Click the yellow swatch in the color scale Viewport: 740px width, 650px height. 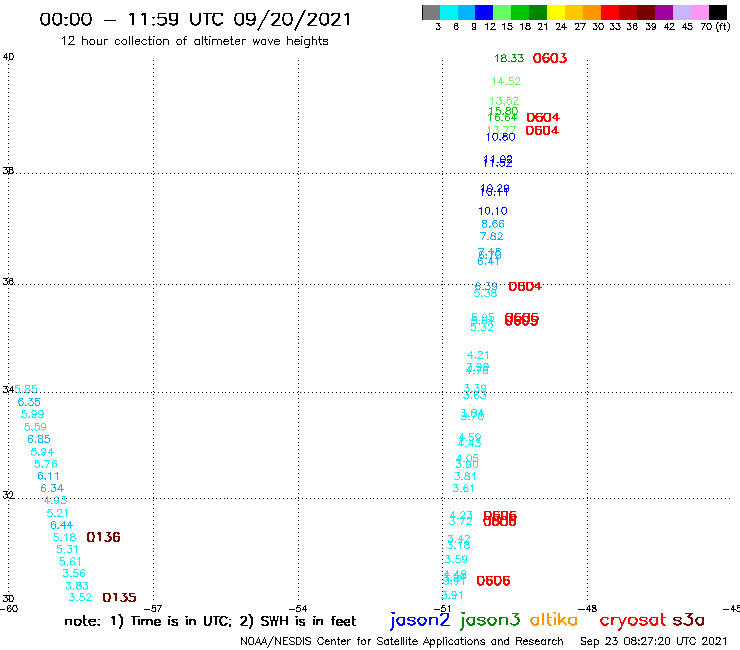pos(556,12)
